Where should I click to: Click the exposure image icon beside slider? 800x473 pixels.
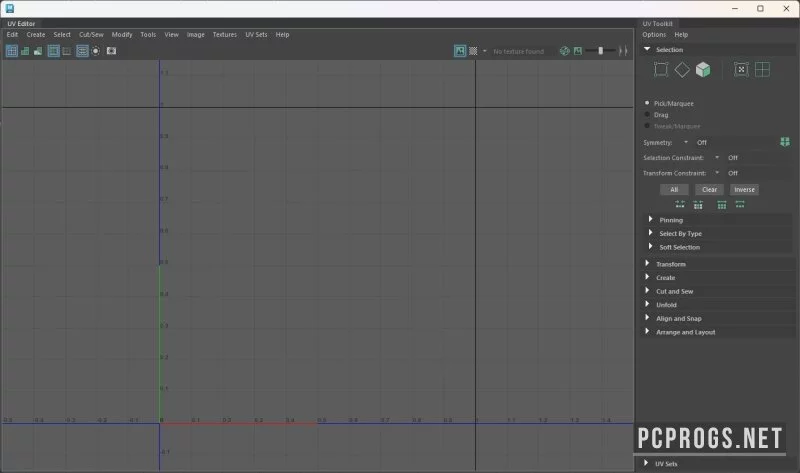[x=578, y=51]
